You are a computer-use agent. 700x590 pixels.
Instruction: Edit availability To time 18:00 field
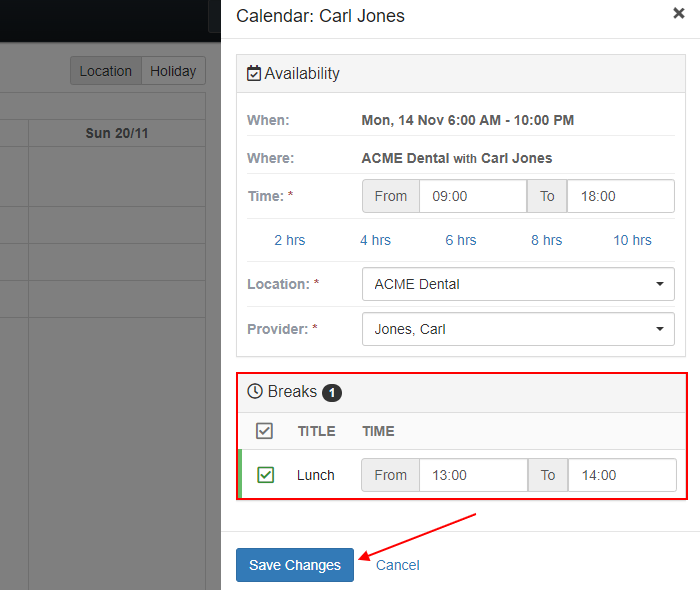(x=621, y=196)
